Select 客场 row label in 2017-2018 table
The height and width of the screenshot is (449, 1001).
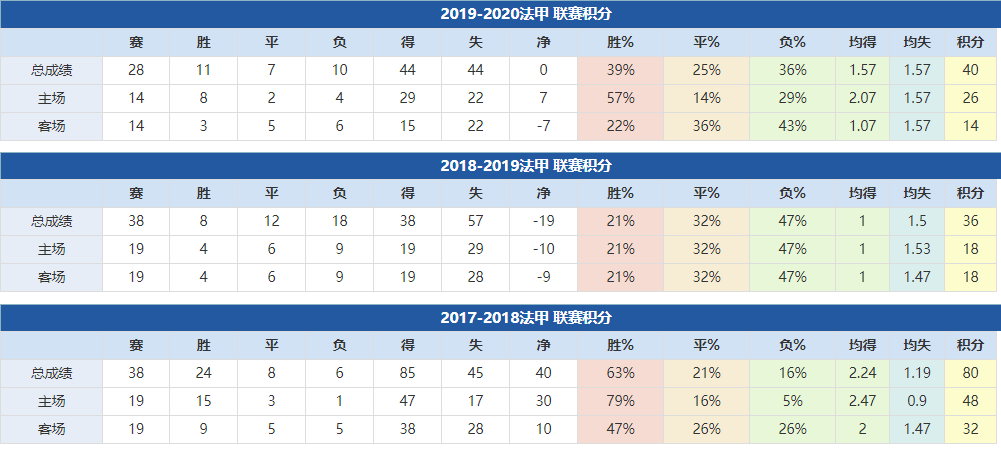click(51, 429)
